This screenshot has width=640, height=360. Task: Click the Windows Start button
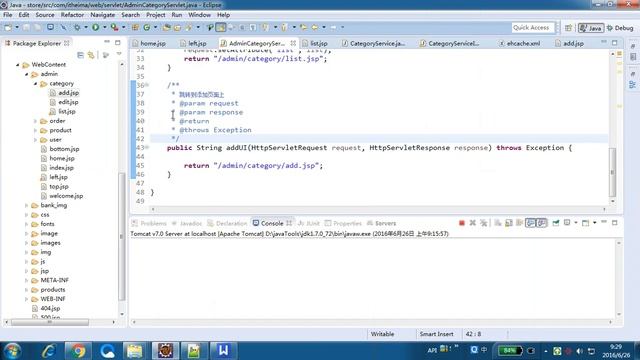click(12, 351)
